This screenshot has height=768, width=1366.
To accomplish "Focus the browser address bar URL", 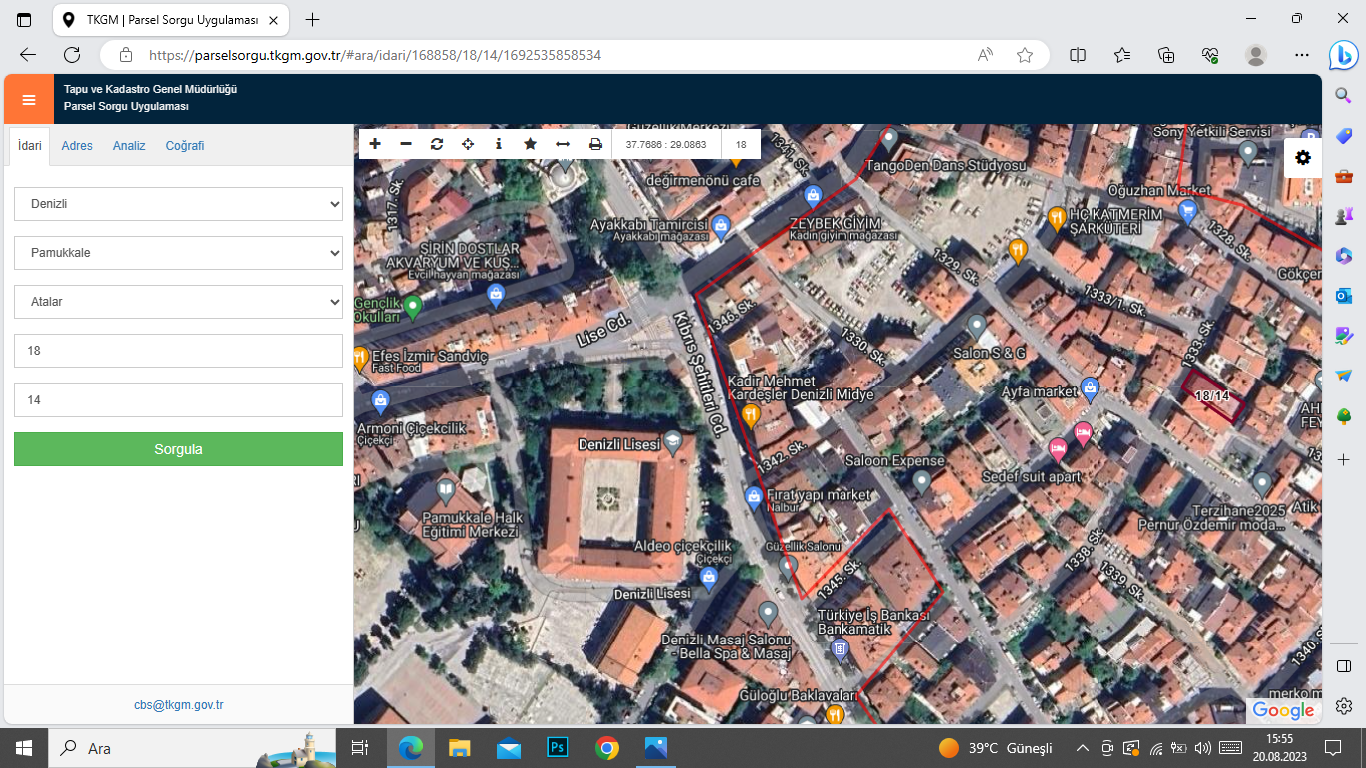I will pyautogui.click(x=375, y=55).
